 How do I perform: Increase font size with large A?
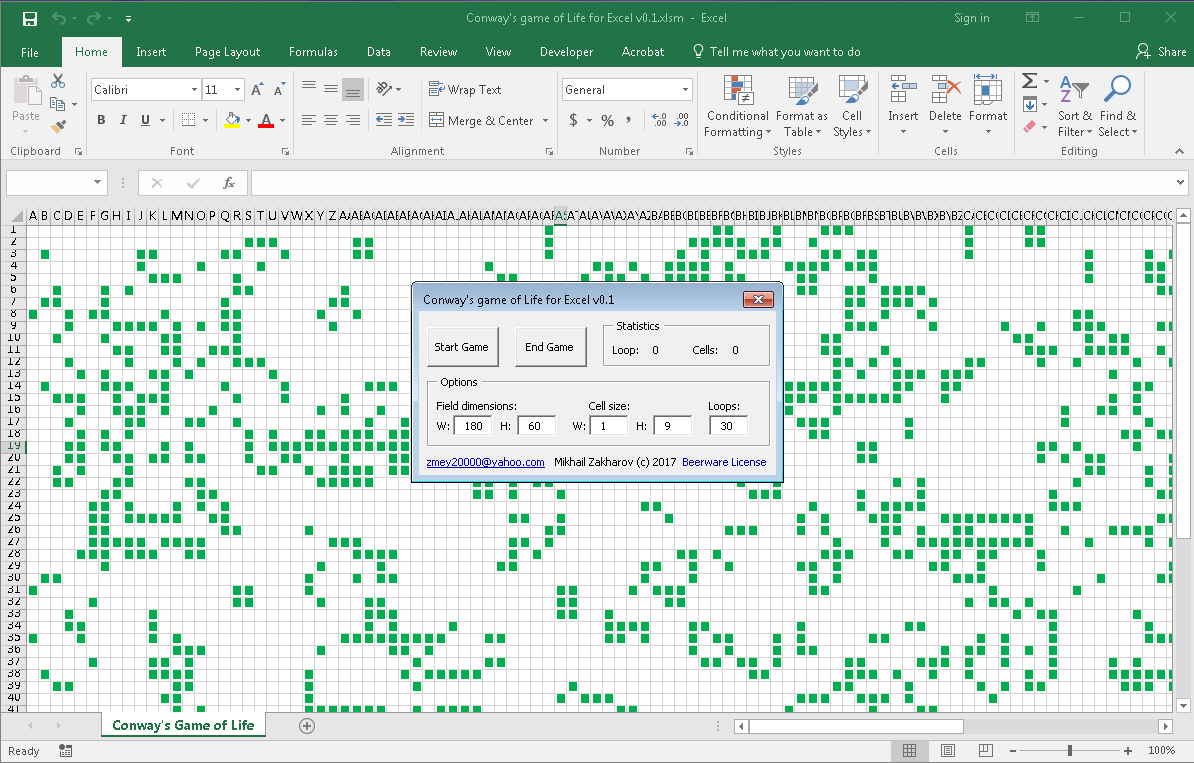point(257,90)
